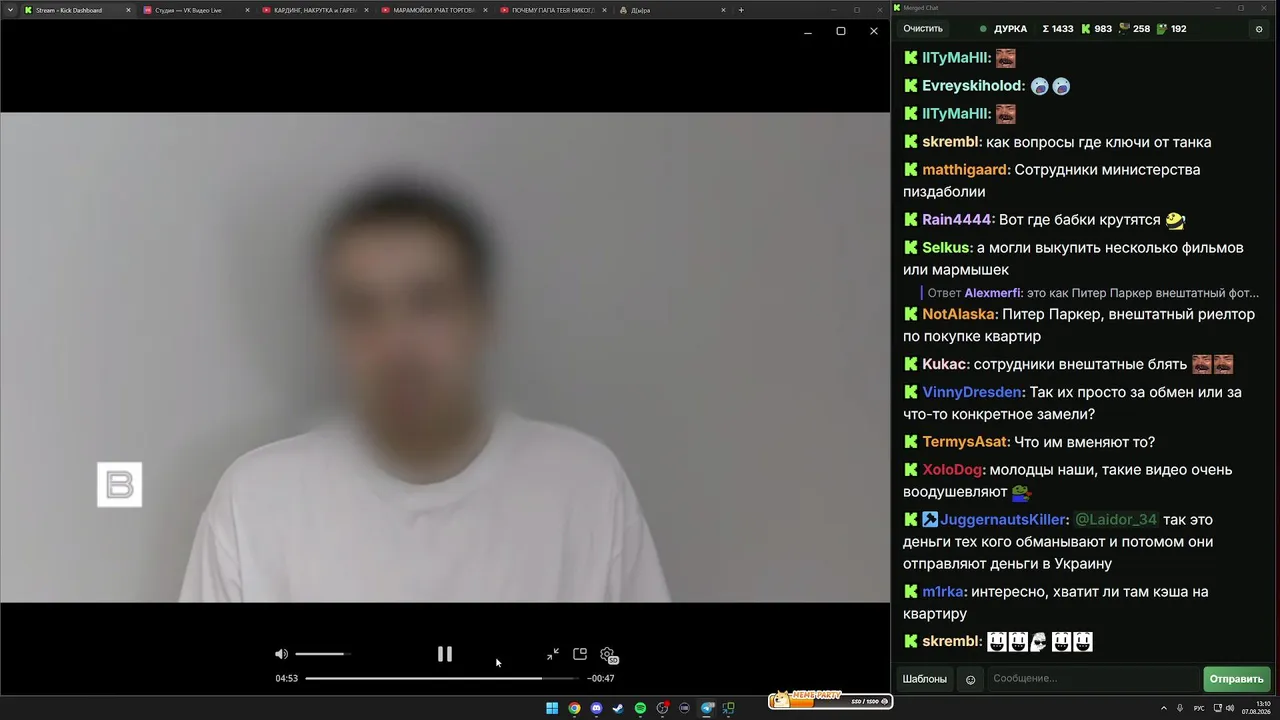Show hidden system tray icons

[x=1164, y=708]
